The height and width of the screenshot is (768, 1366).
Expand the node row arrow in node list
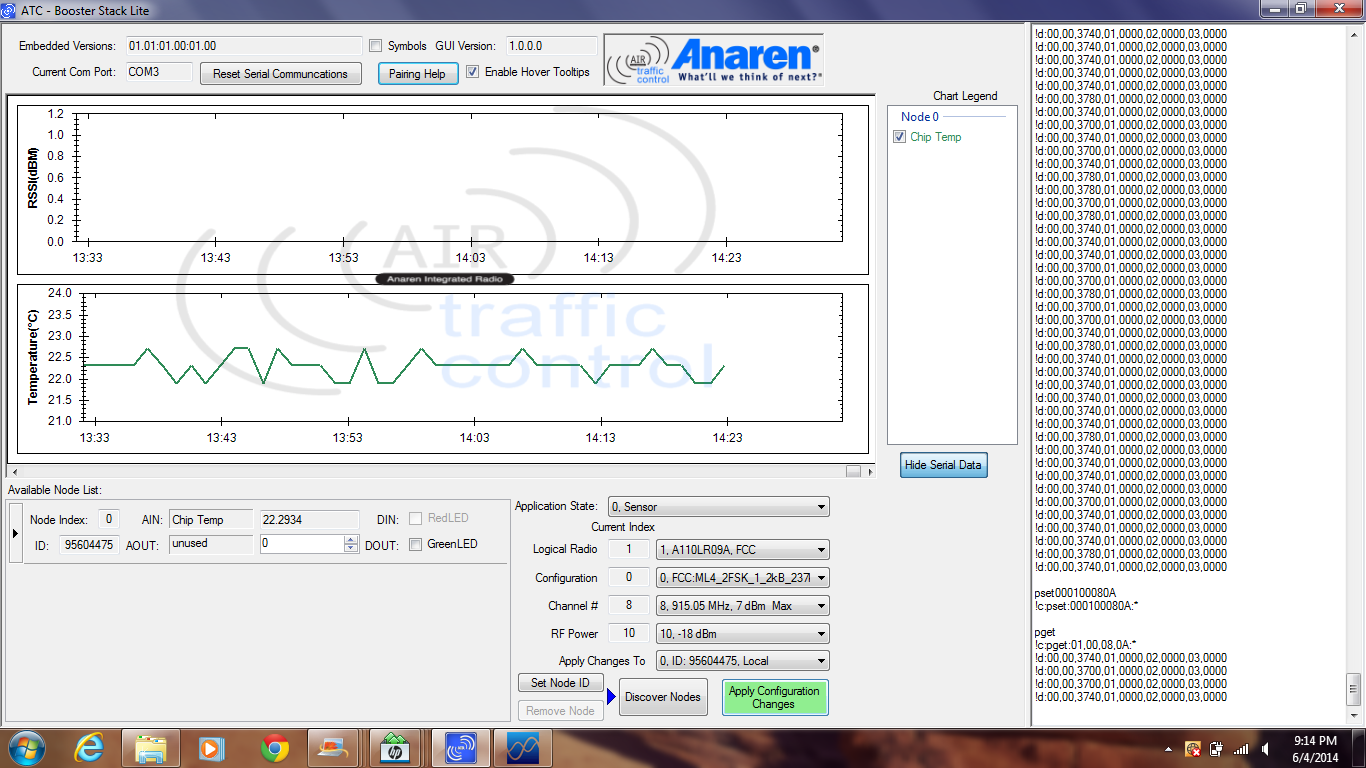[x=15, y=533]
